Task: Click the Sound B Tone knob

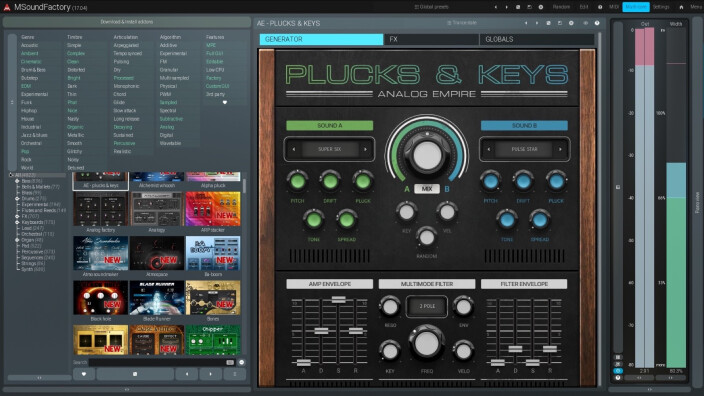Action: point(507,220)
